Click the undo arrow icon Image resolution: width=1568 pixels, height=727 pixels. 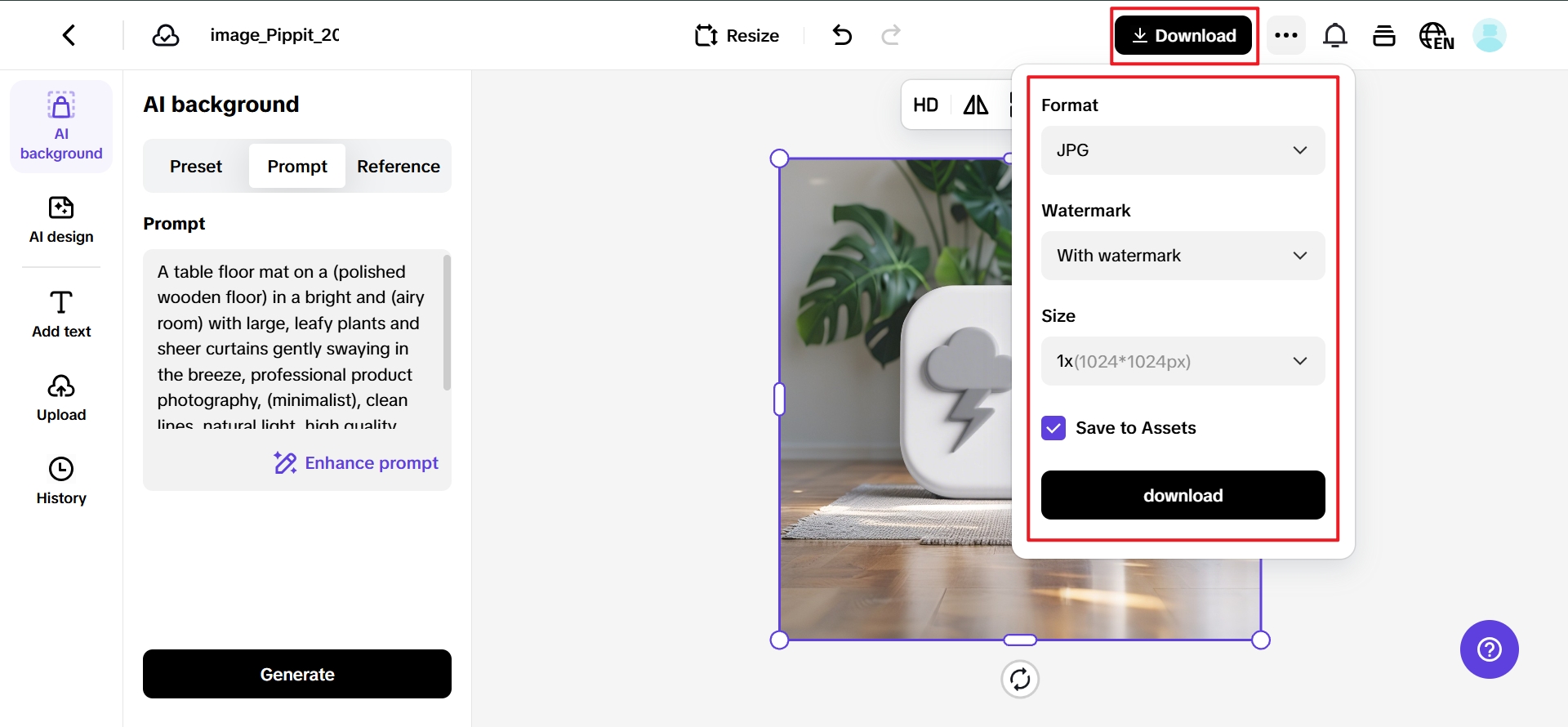click(x=842, y=35)
